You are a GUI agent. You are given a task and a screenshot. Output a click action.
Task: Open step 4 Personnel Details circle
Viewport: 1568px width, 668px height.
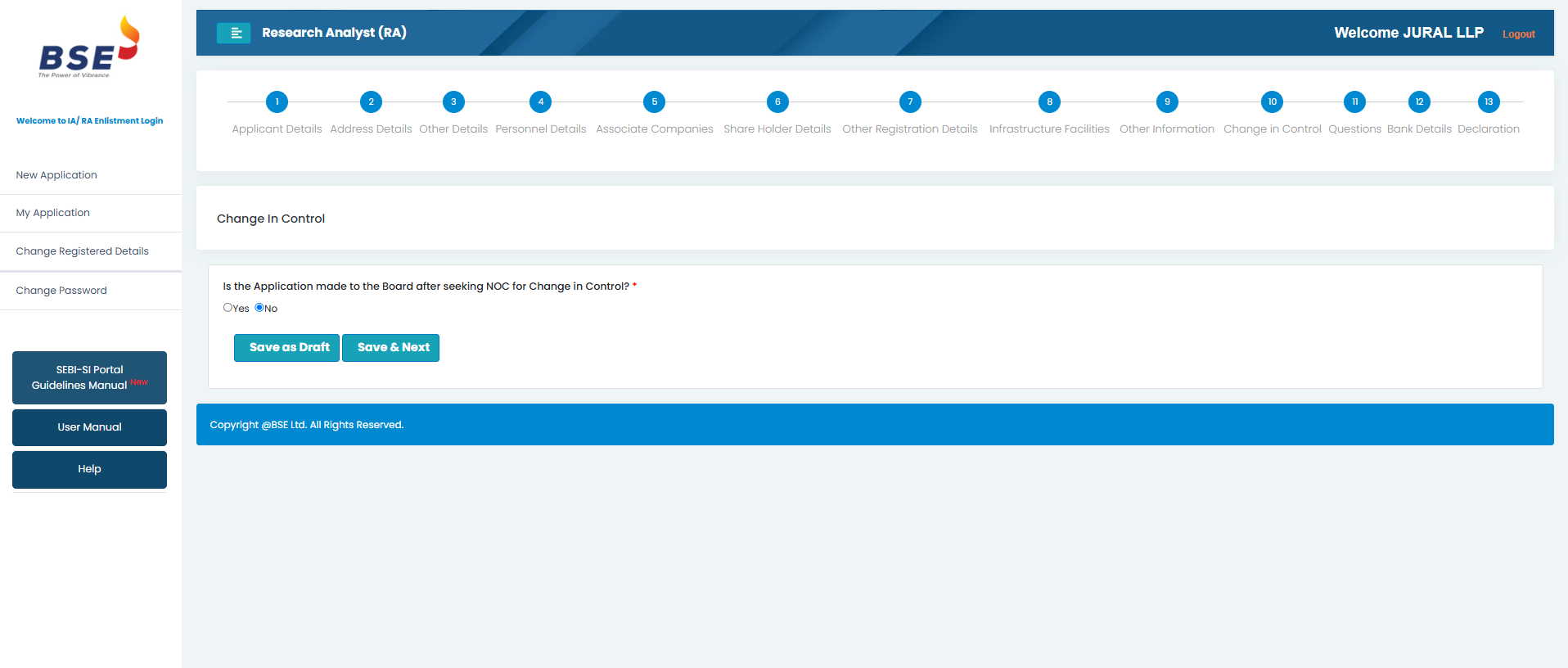540,102
